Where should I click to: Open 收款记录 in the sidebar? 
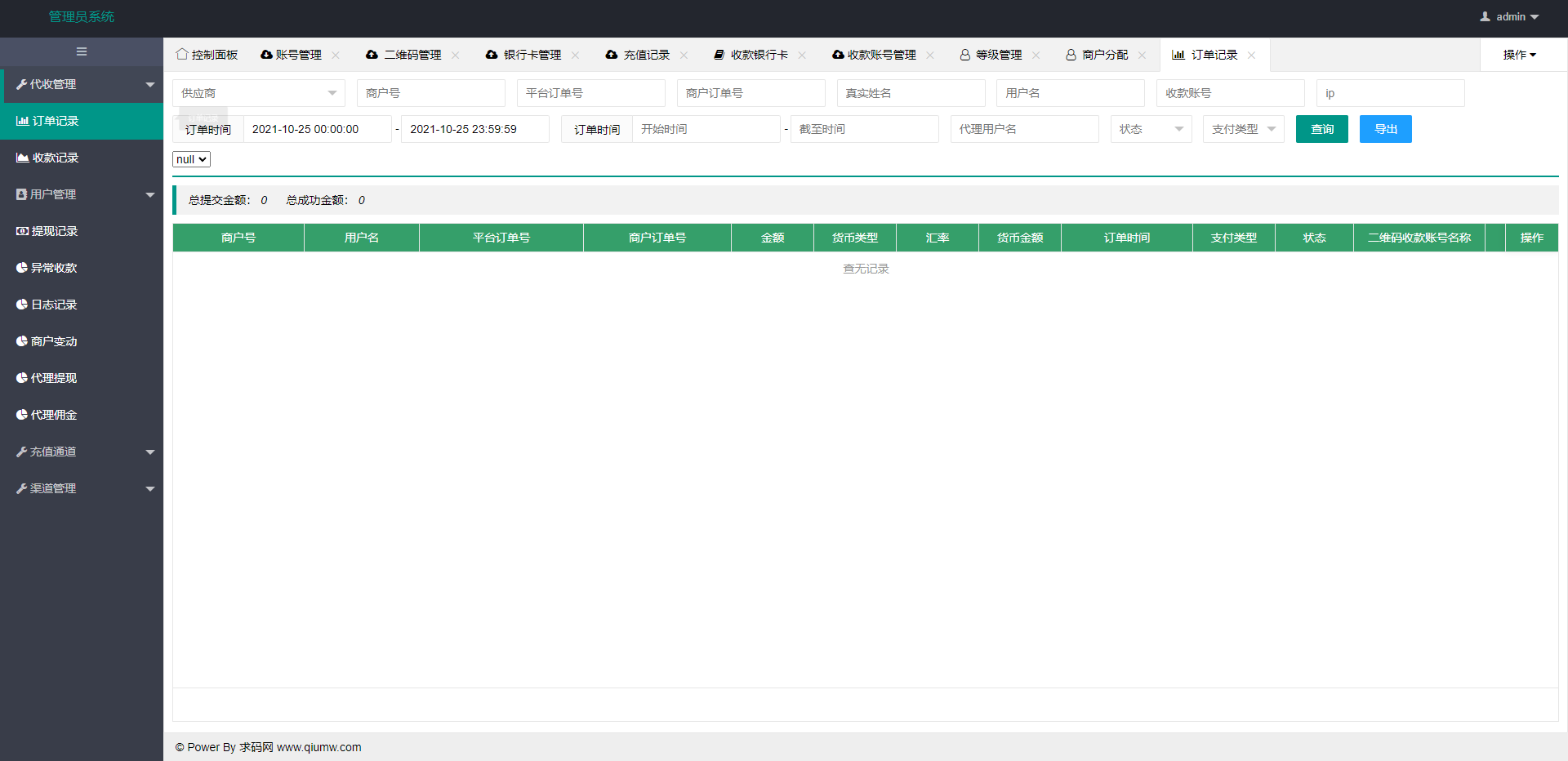point(82,158)
